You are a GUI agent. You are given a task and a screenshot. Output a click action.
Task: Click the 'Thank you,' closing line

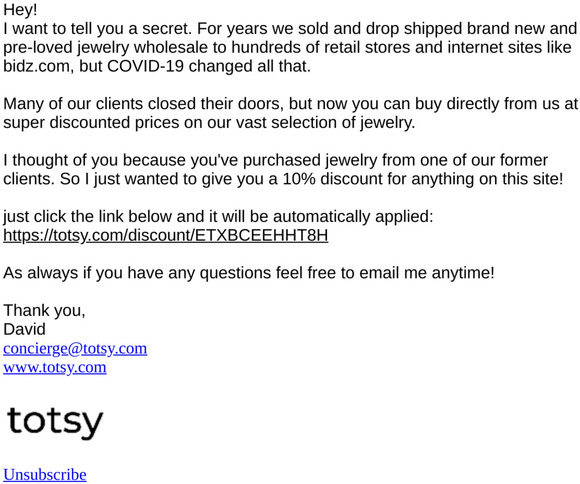point(44,310)
